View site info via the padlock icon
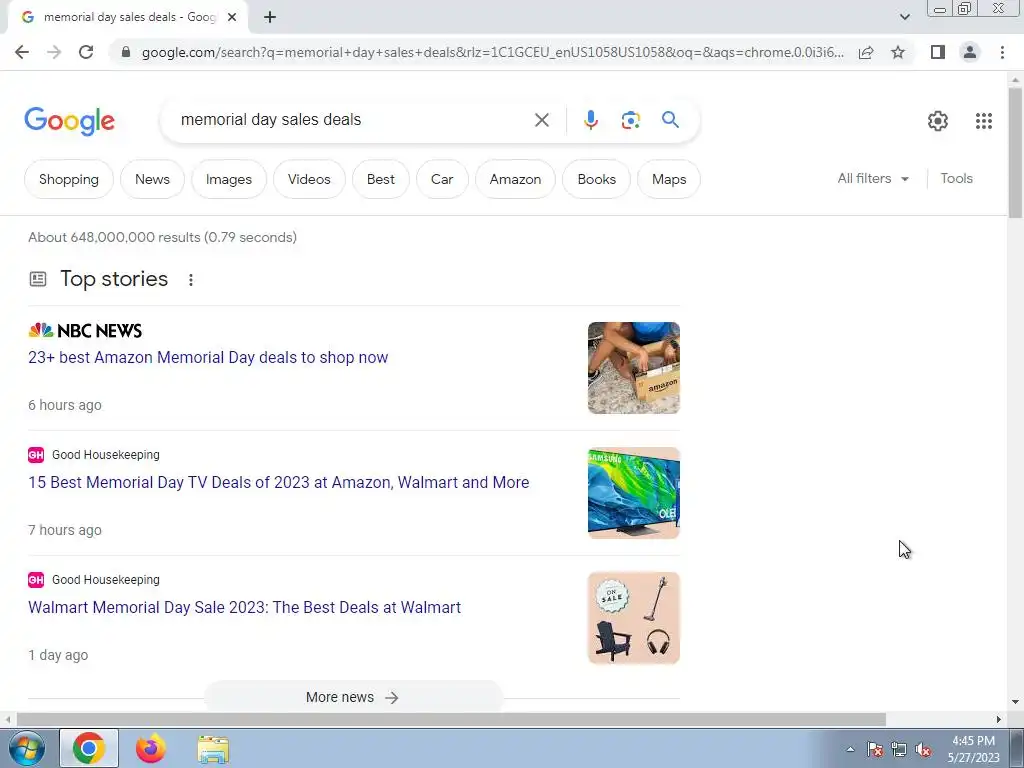Image resolution: width=1024 pixels, height=768 pixels. click(126, 52)
